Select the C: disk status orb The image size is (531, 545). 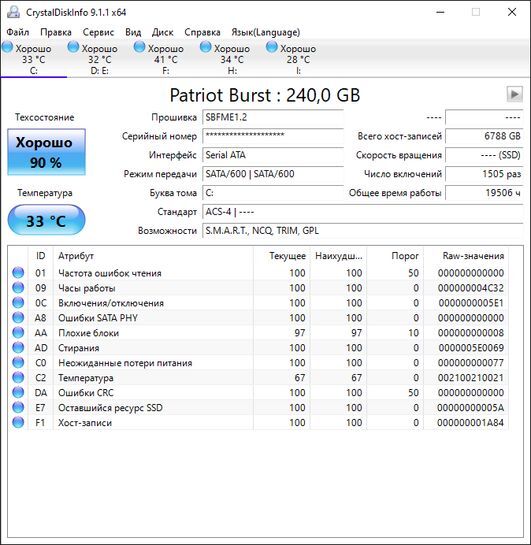click(8, 47)
